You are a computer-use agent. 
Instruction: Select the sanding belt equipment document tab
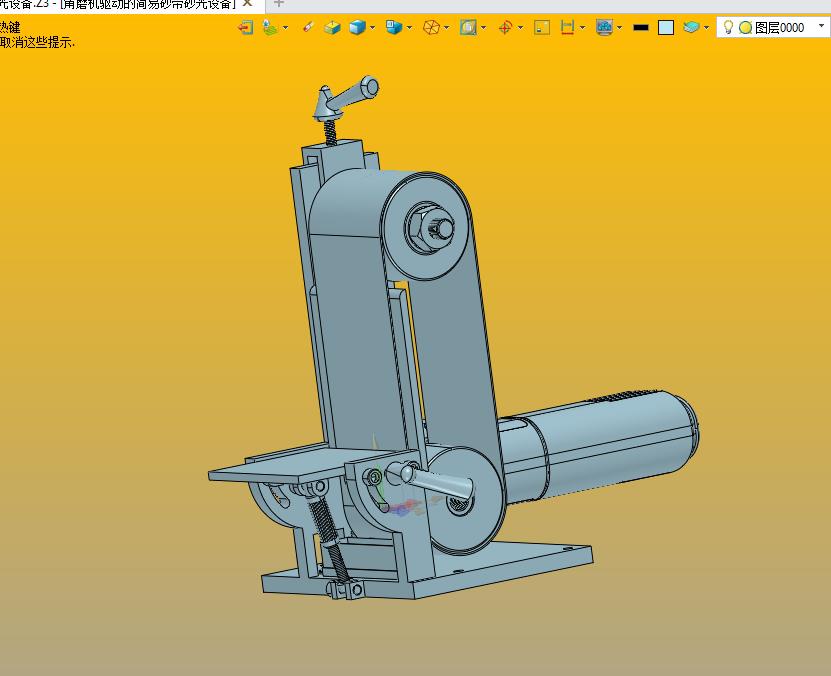point(117,4)
